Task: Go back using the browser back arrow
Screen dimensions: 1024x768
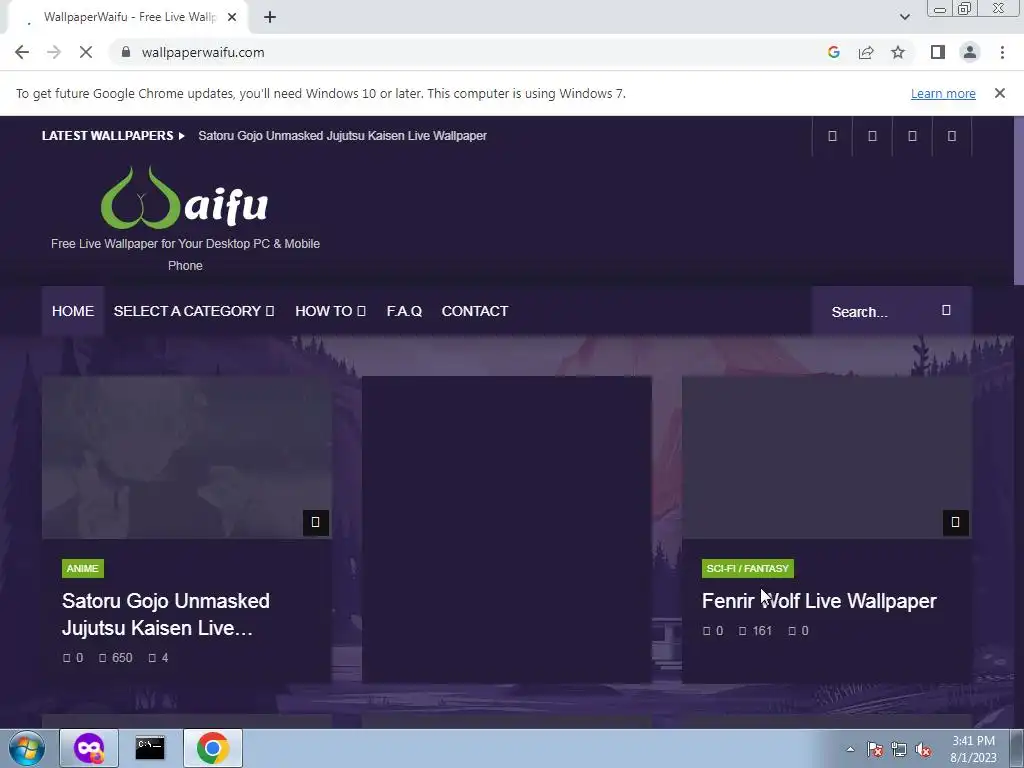Action: point(22,52)
